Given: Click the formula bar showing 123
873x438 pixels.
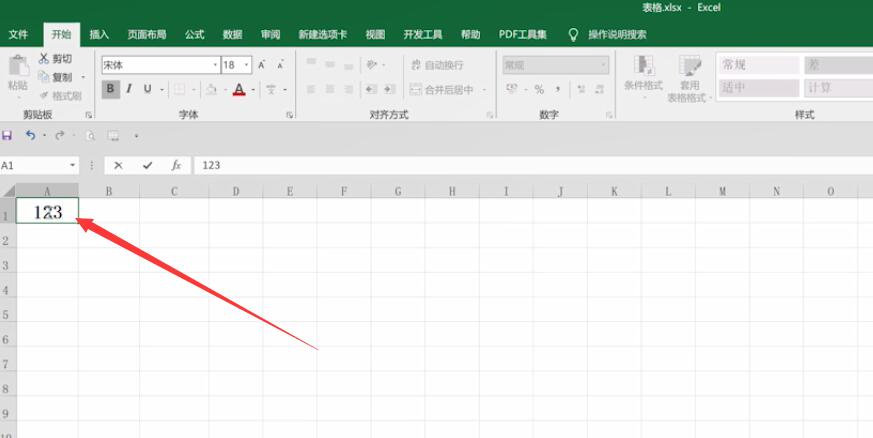Looking at the screenshot, I should (x=533, y=165).
